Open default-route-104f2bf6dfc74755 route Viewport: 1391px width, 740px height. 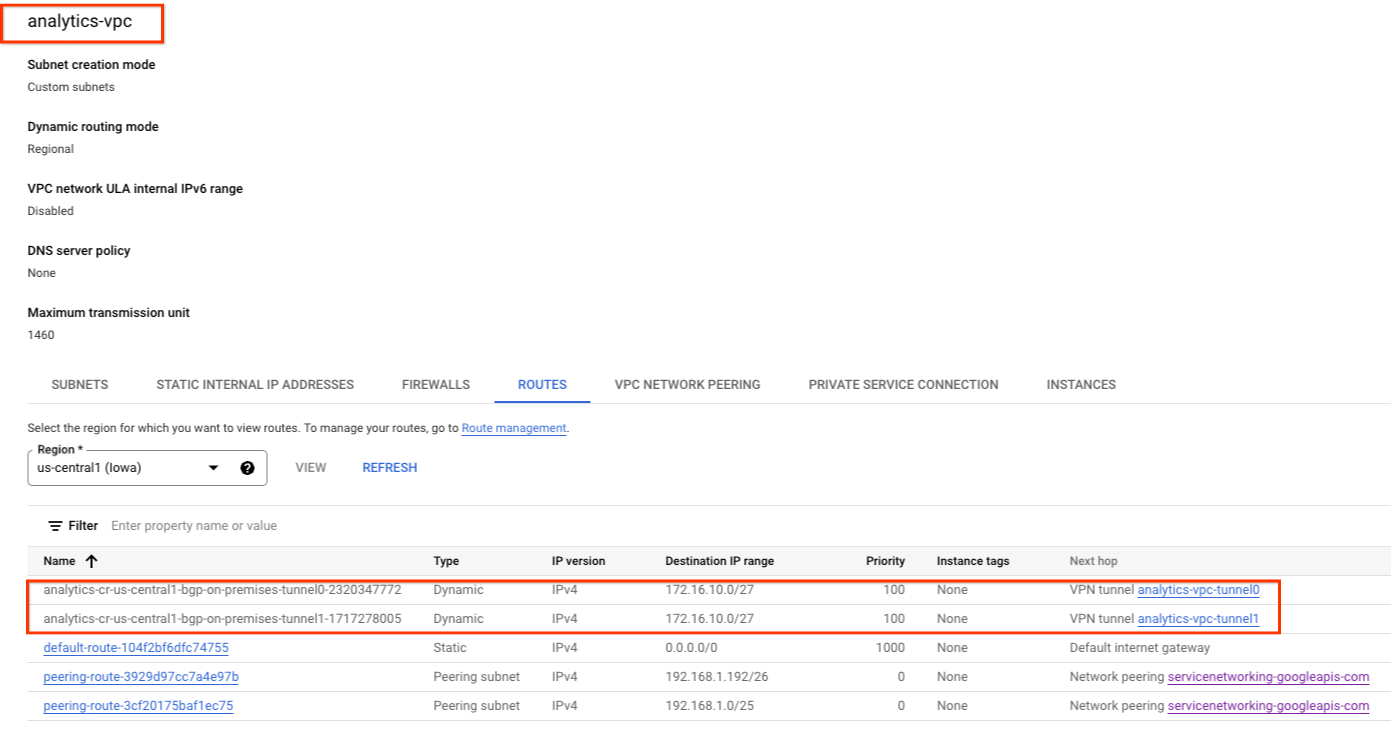136,648
